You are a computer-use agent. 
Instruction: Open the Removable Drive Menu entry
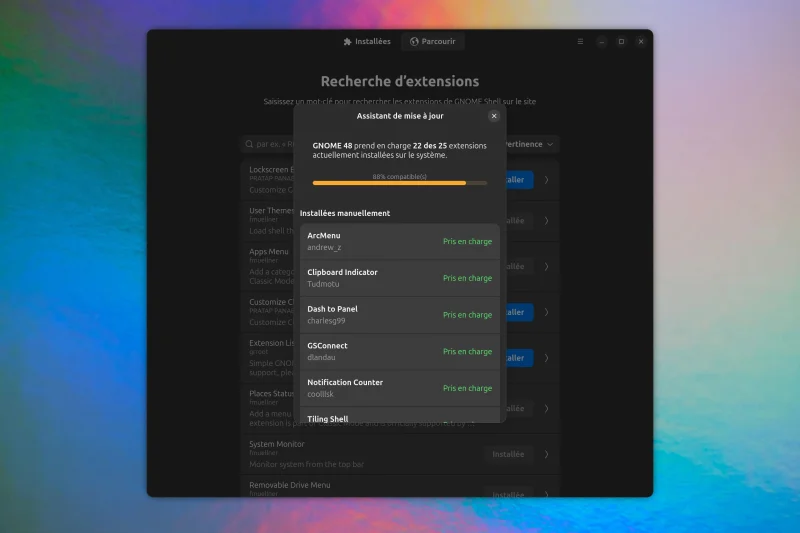coord(401,486)
